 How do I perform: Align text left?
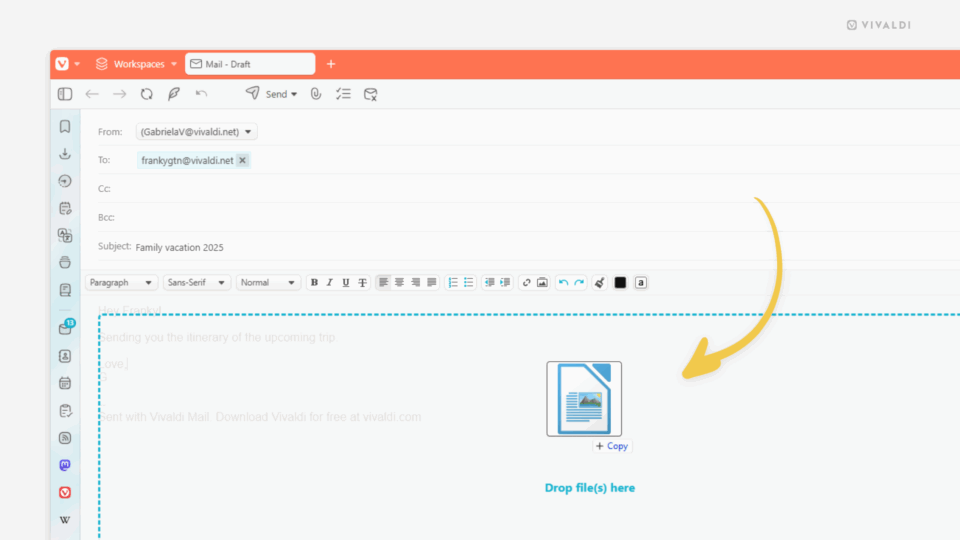pyautogui.click(x=383, y=282)
